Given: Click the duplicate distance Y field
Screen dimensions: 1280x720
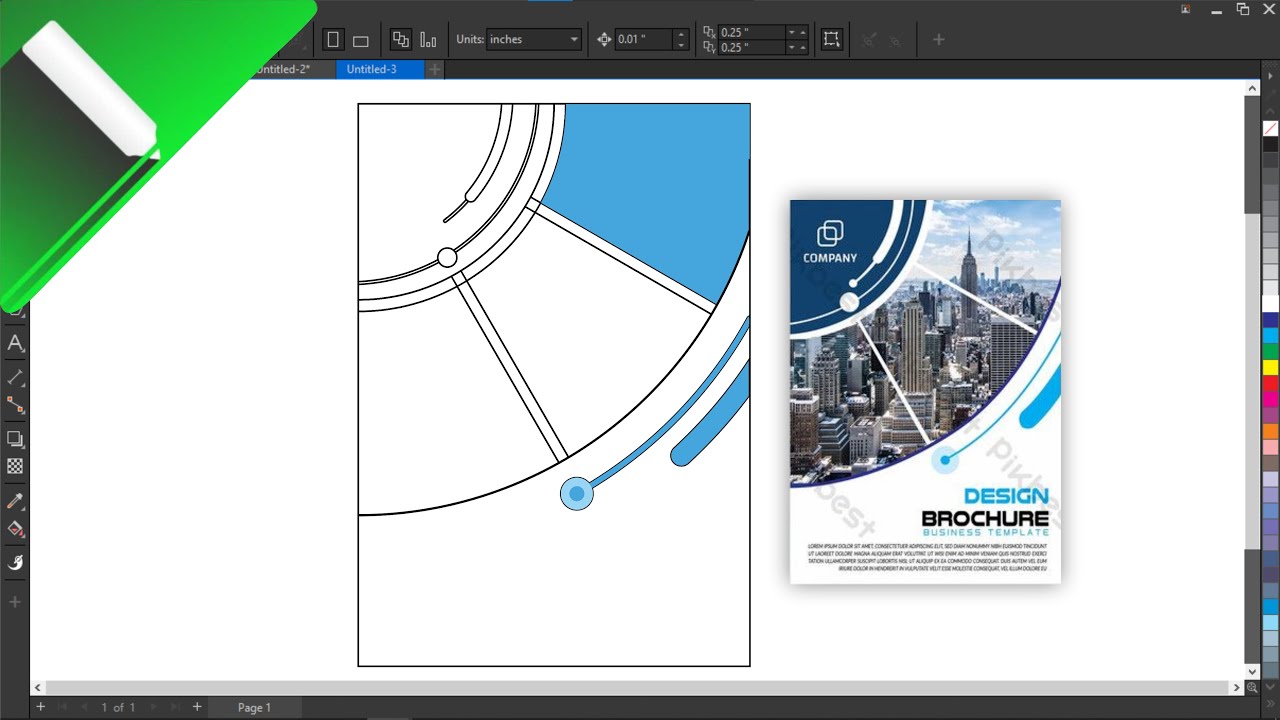Looking at the screenshot, I should click(752, 47).
